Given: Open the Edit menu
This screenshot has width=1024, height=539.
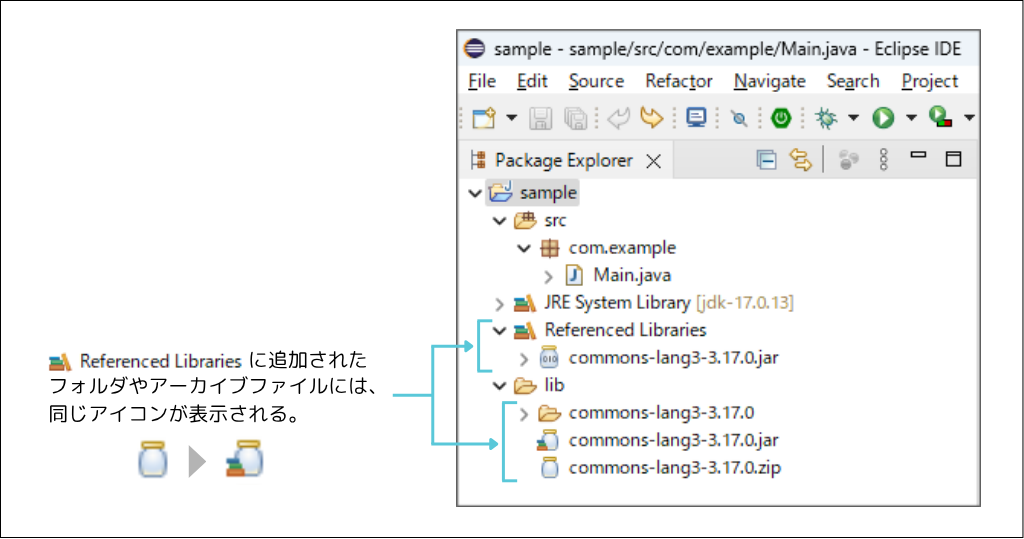Looking at the screenshot, I should (x=532, y=81).
